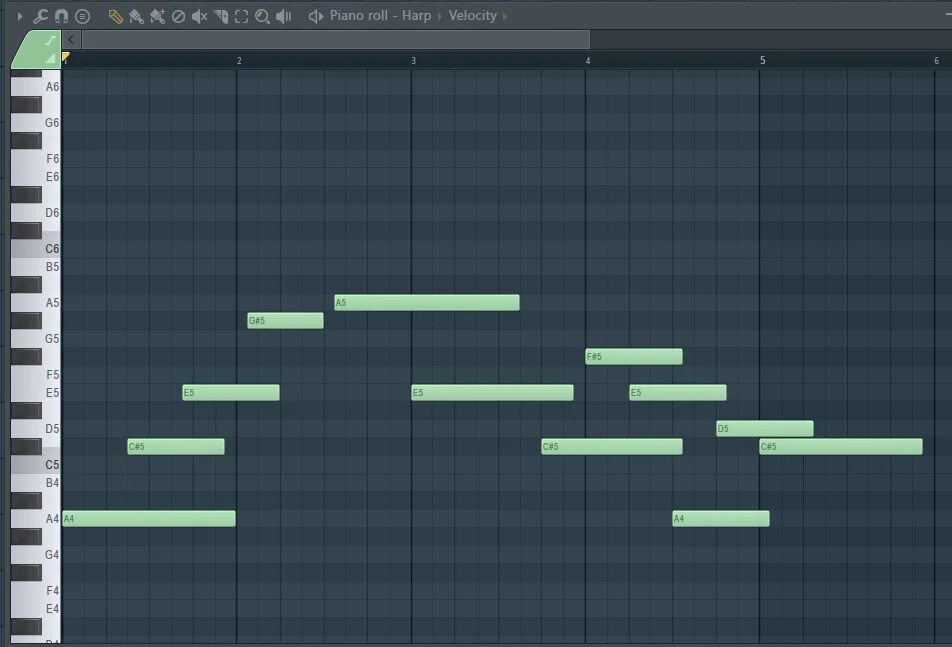Jump to bar 2 on the timeline

coord(239,61)
